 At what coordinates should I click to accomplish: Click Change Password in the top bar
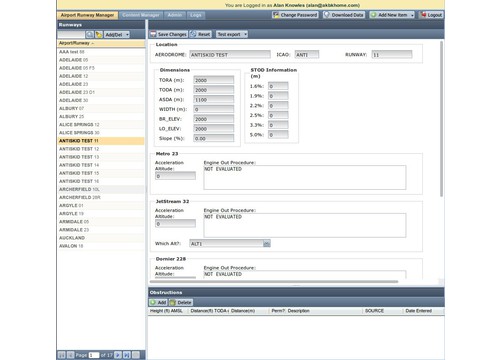295,15
